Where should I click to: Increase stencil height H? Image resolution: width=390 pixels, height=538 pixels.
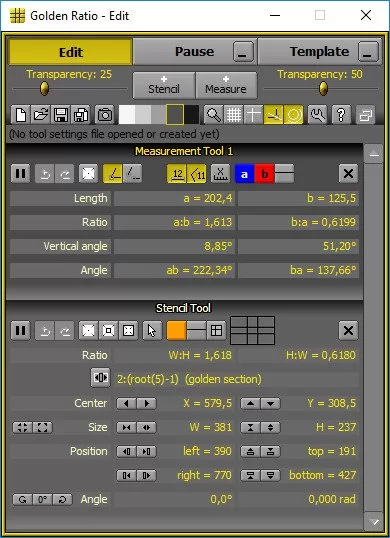click(x=271, y=428)
